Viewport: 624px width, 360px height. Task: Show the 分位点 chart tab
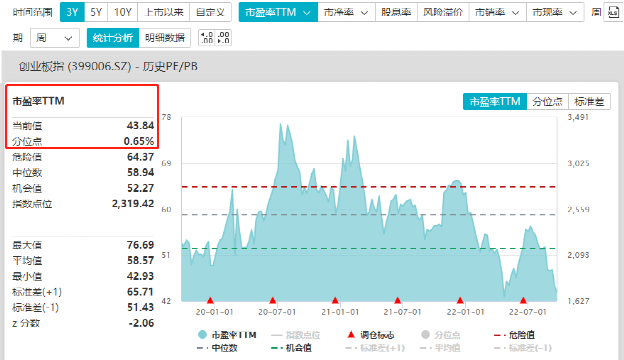[x=548, y=102]
